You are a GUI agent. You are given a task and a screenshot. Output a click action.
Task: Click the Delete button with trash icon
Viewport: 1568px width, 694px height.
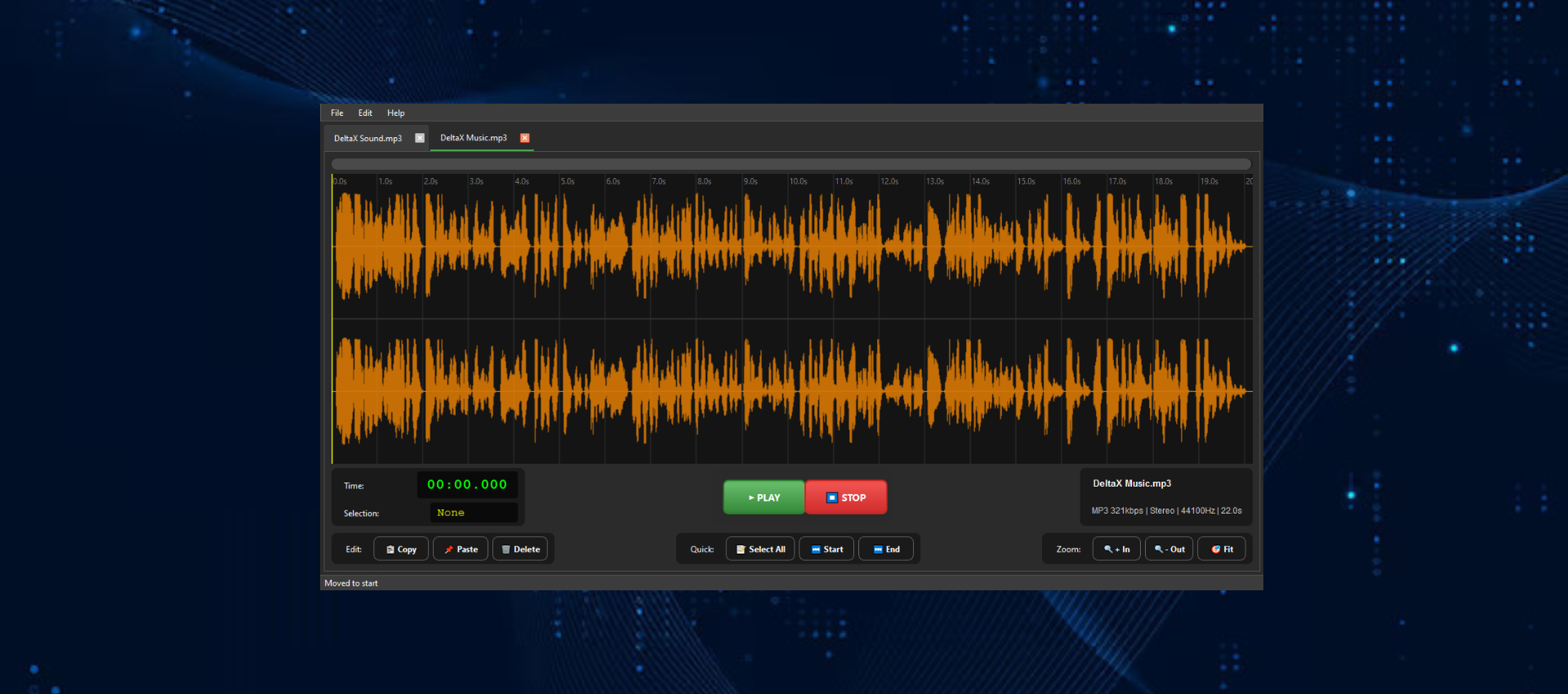click(x=520, y=549)
